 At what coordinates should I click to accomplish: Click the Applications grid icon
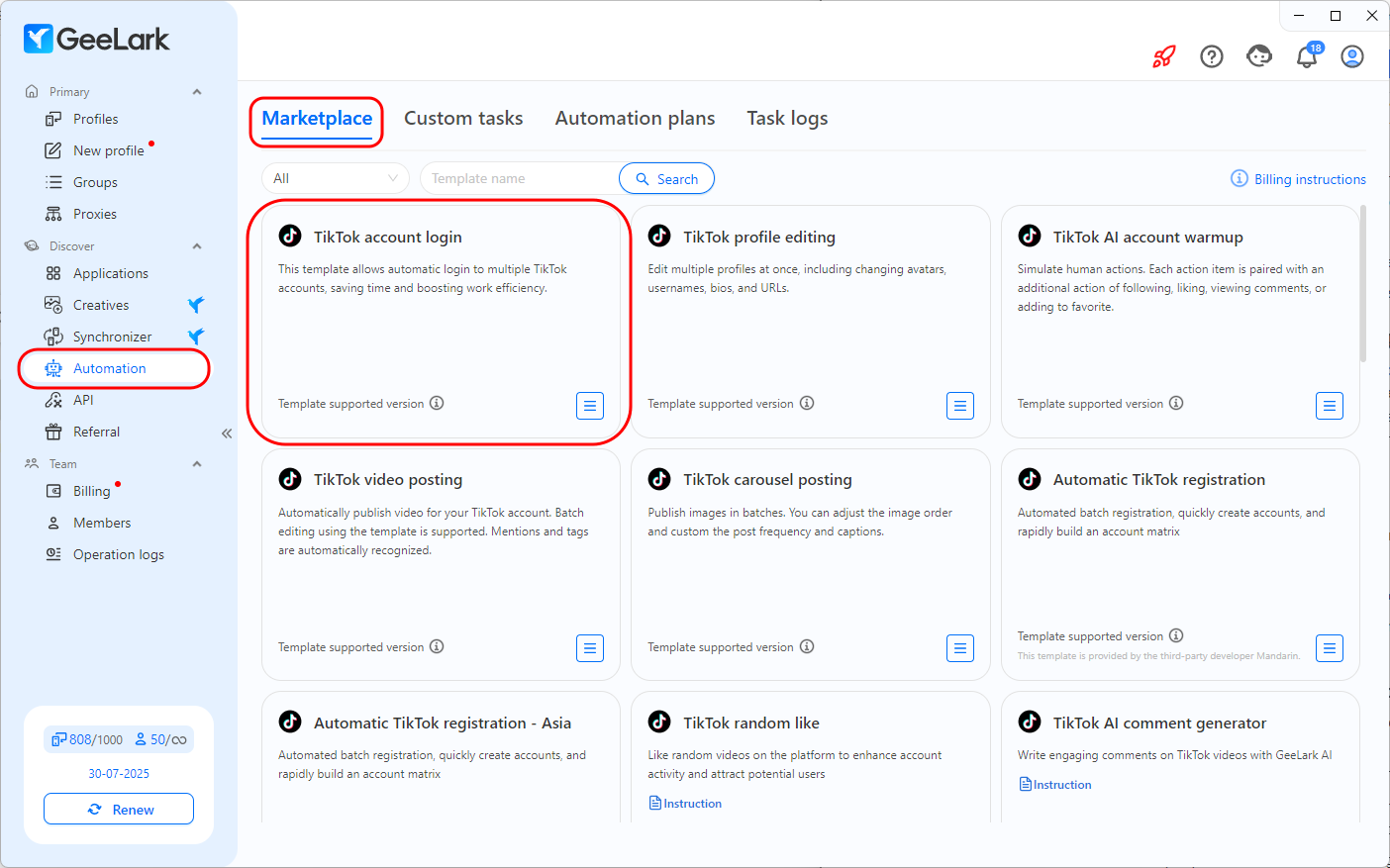pyautogui.click(x=53, y=273)
